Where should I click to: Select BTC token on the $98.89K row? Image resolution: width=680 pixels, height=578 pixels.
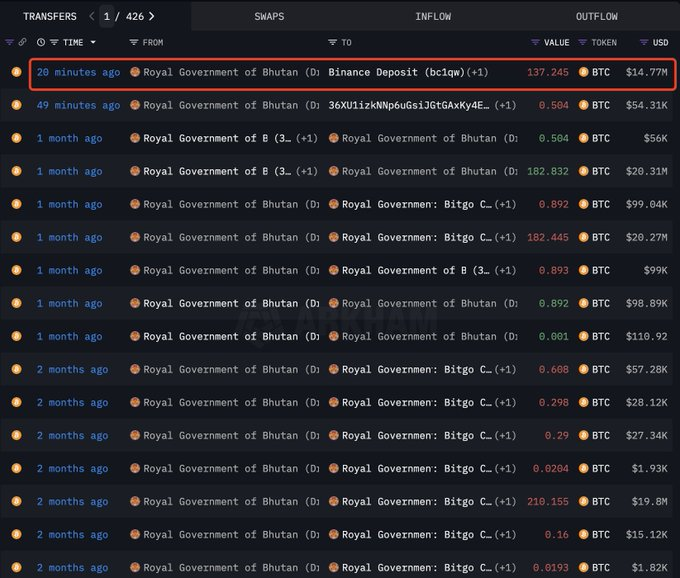click(x=594, y=304)
